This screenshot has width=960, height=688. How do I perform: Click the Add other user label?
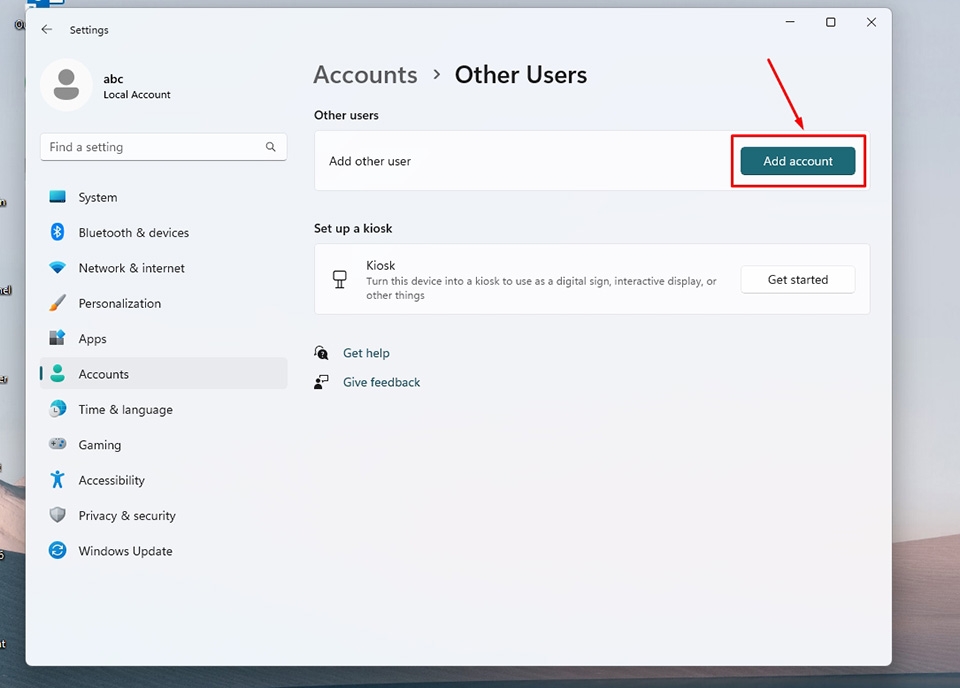370,162
